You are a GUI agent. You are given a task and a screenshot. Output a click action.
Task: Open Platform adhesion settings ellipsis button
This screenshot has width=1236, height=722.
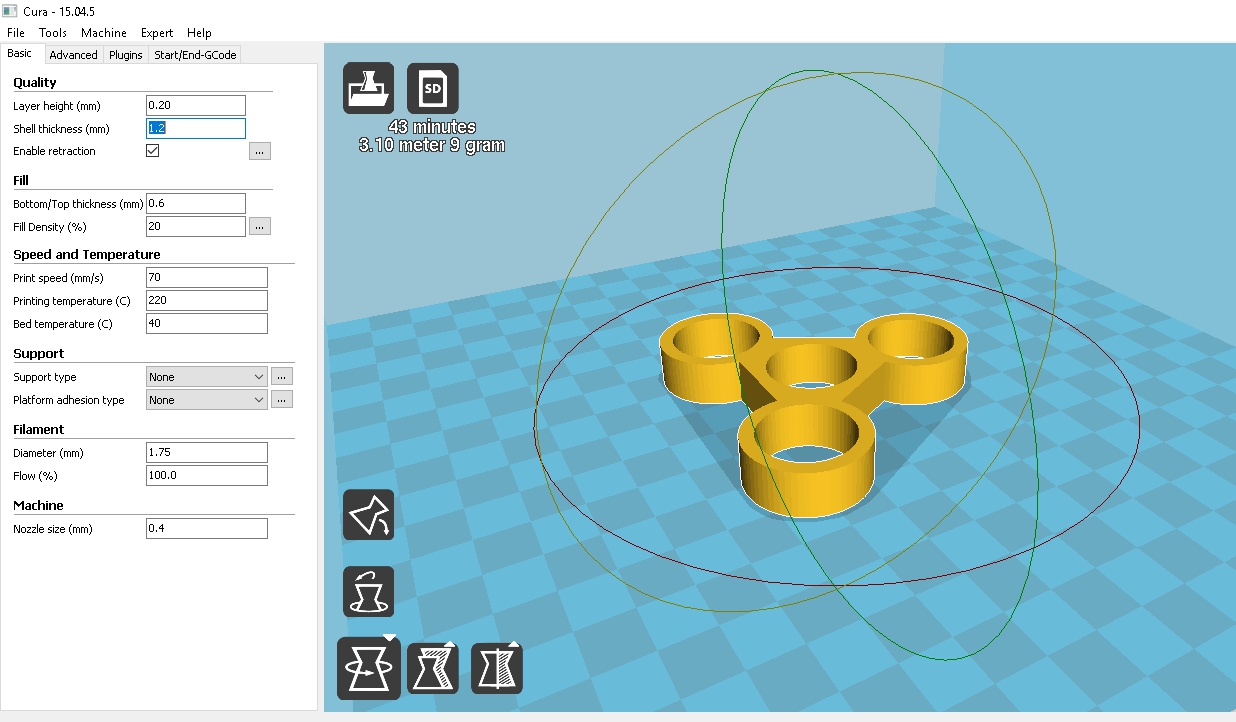(282, 400)
